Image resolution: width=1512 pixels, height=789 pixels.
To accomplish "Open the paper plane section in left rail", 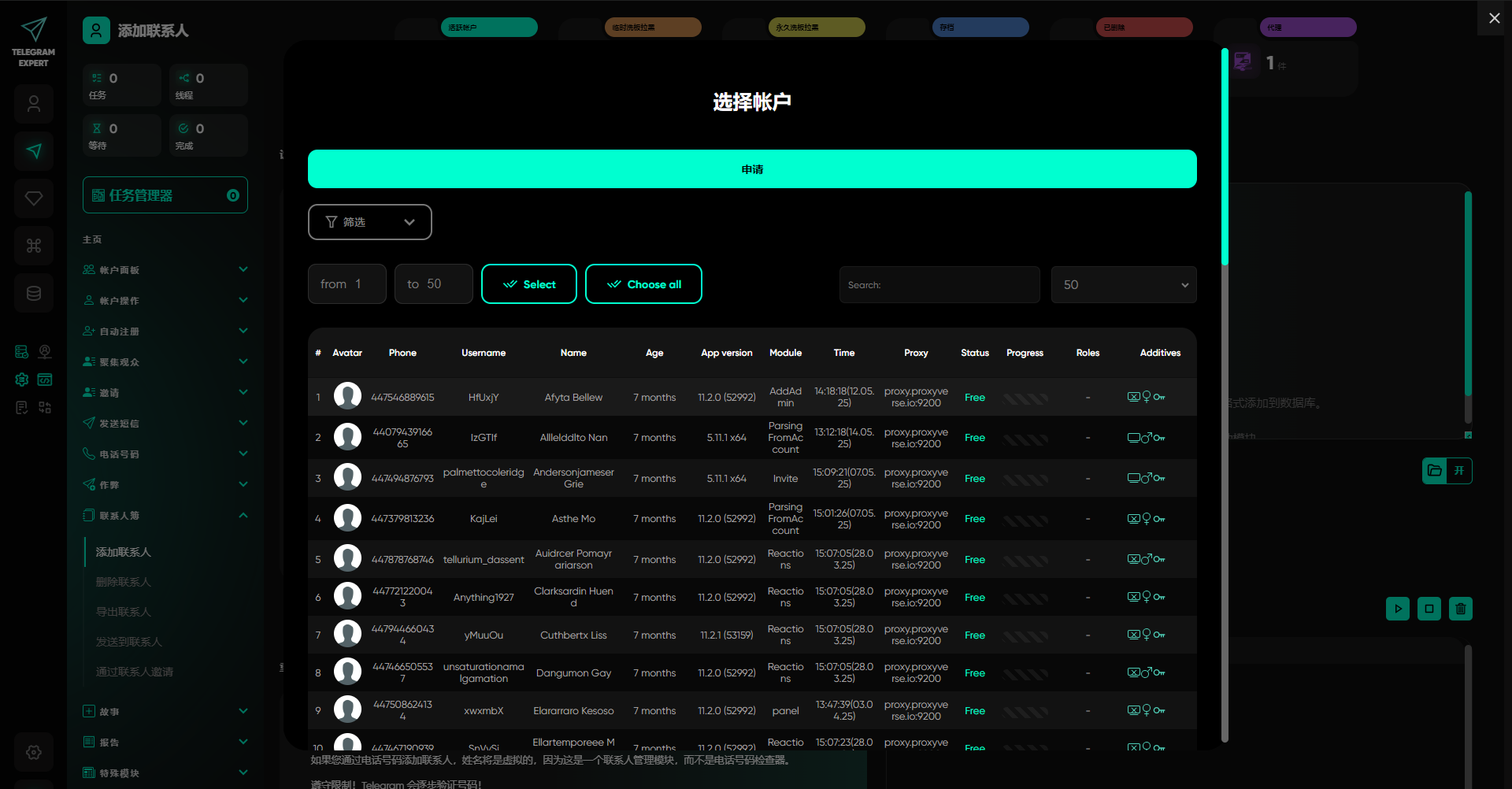I will [33, 151].
